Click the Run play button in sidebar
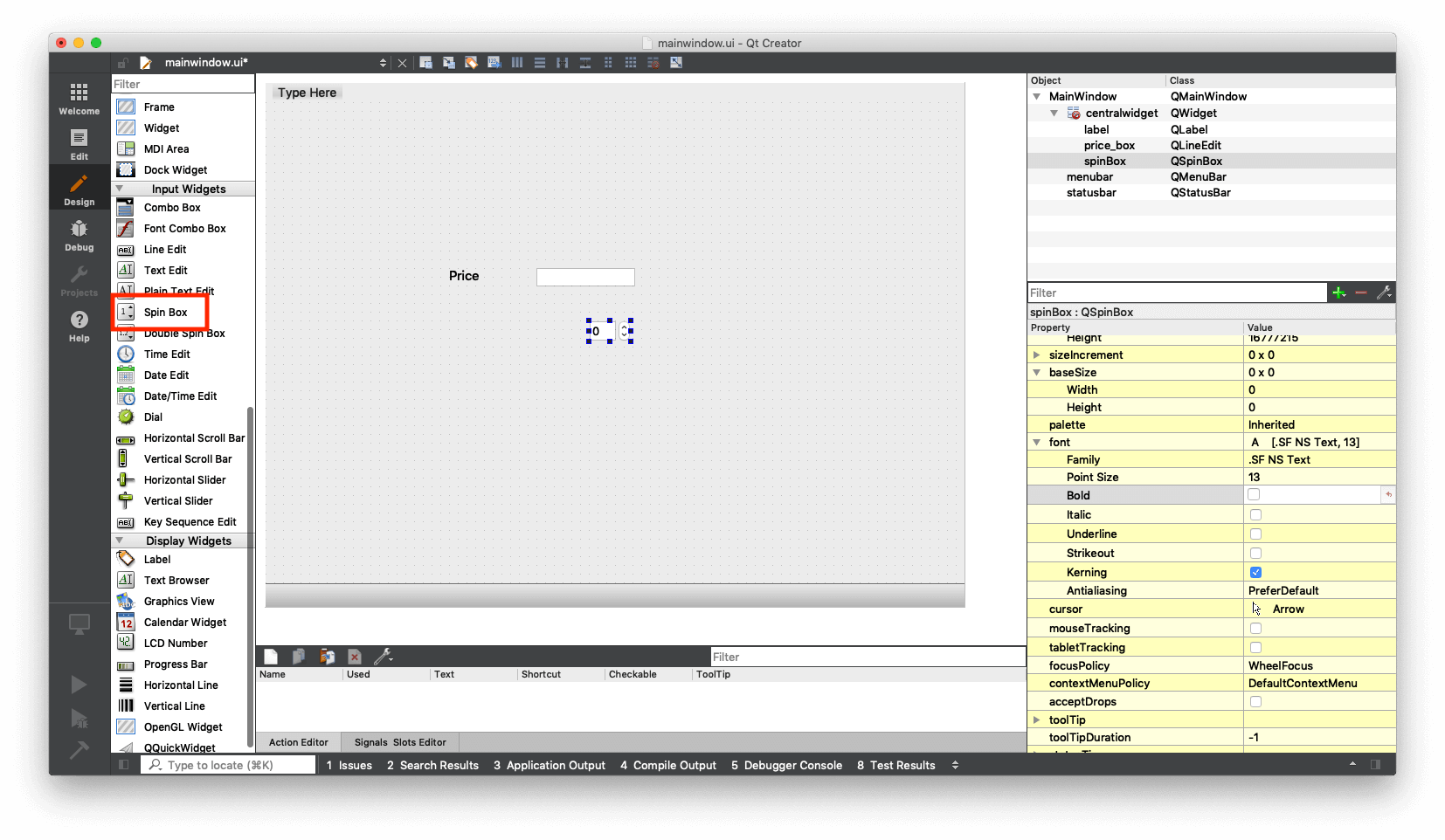This screenshot has width=1445, height=840. [79, 685]
